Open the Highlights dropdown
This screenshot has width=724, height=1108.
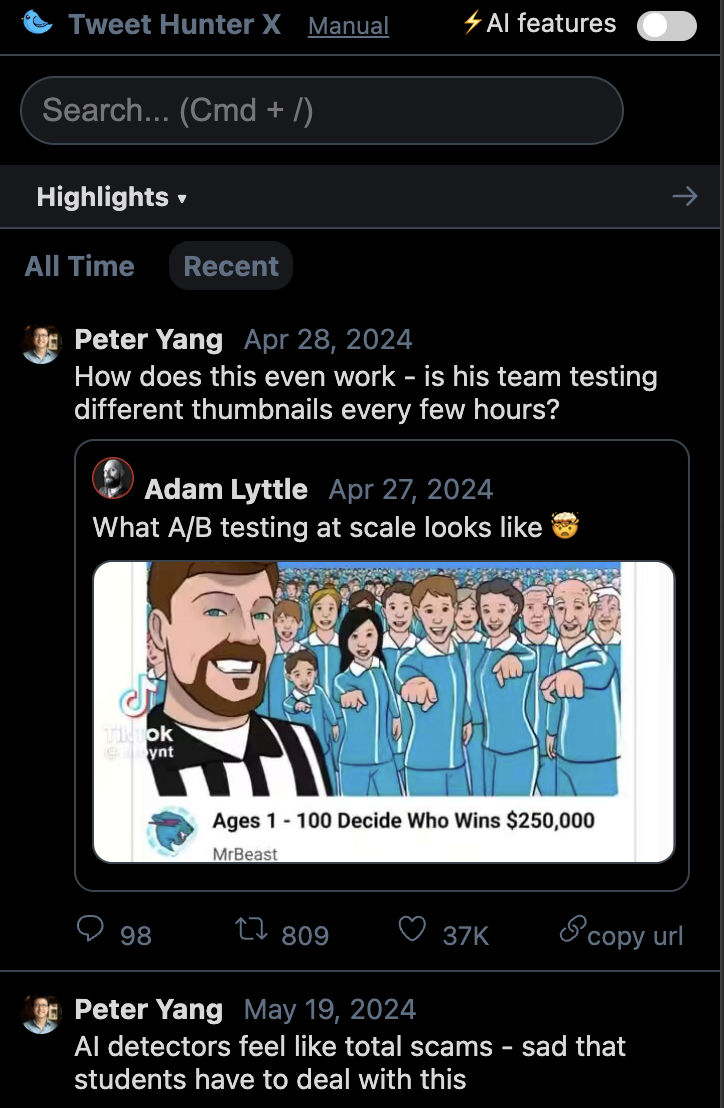(x=110, y=196)
